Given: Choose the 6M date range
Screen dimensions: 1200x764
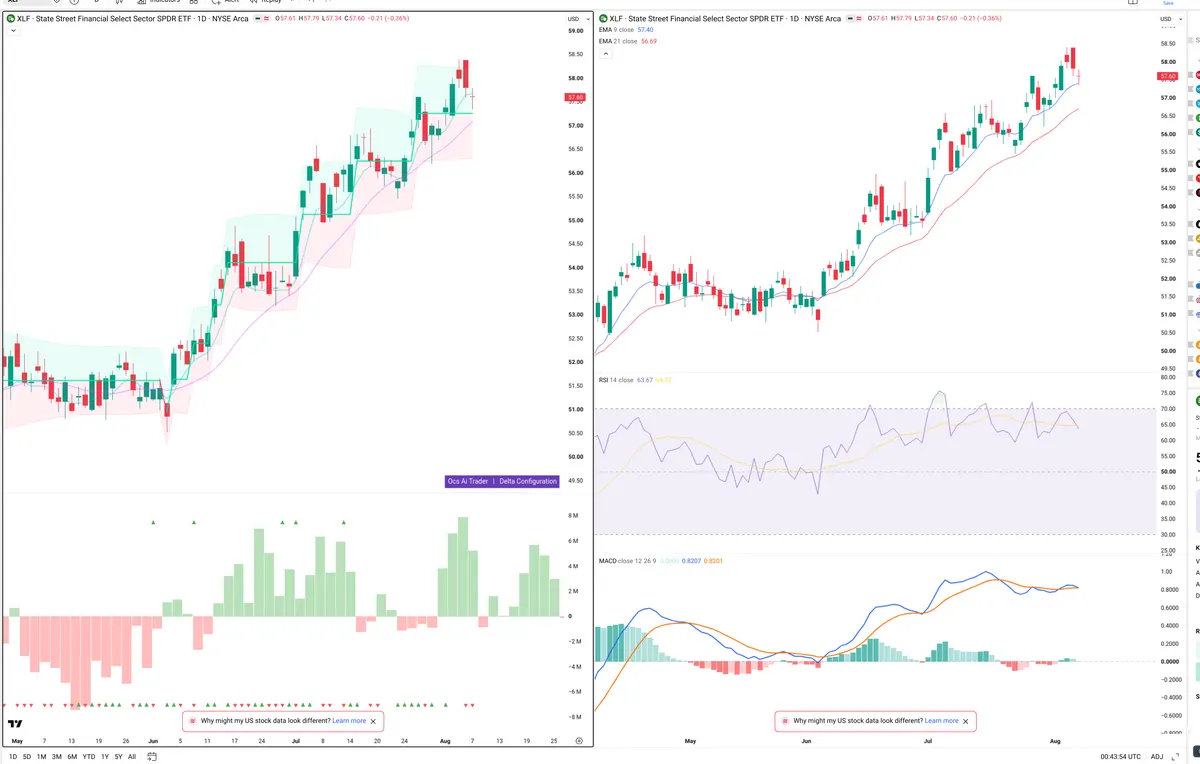Looking at the screenshot, I should 72,757.
